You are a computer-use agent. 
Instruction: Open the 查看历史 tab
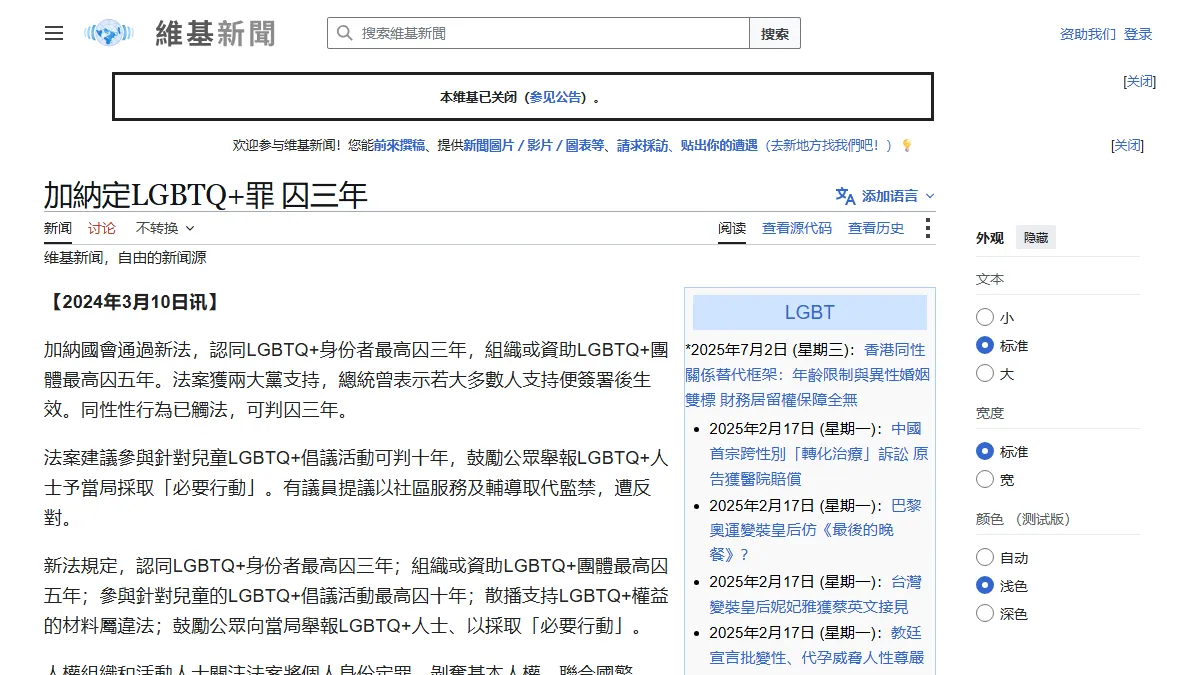tap(876, 228)
